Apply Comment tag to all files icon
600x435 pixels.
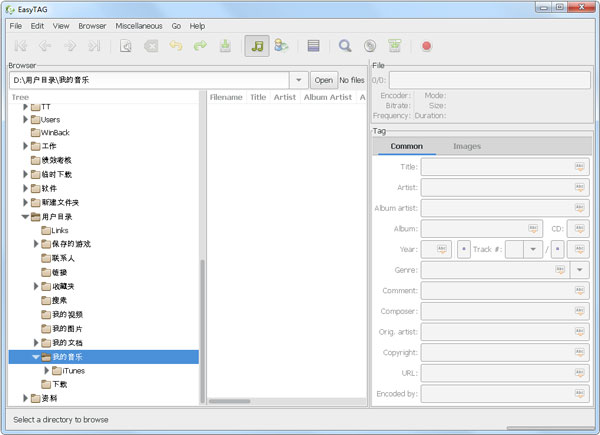click(x=580, y=291)
